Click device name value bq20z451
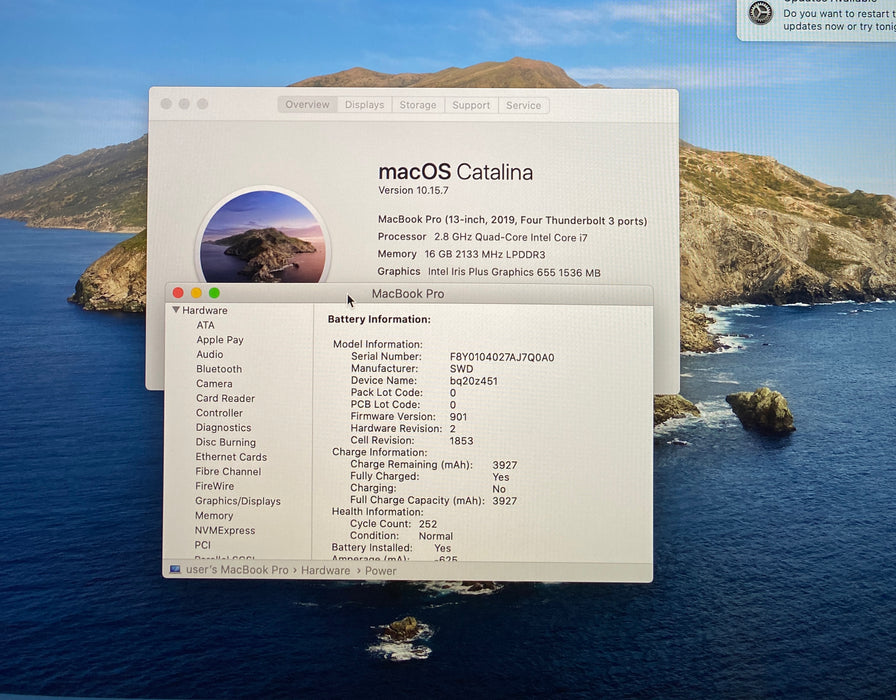The height and width of the screenshot is (700, 896). [x=473, y=381]
